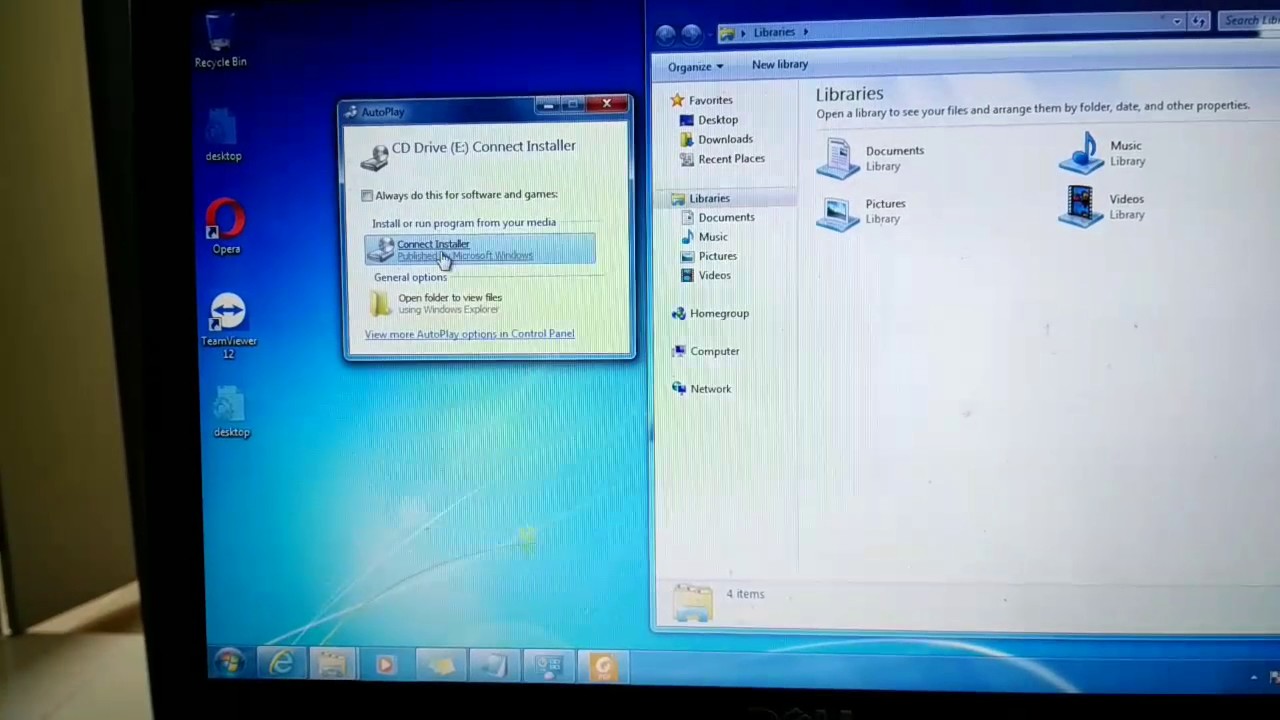Click the Forward arrow in Libraries window
The height and width of the screenshot is (720, 1280).
691,34
